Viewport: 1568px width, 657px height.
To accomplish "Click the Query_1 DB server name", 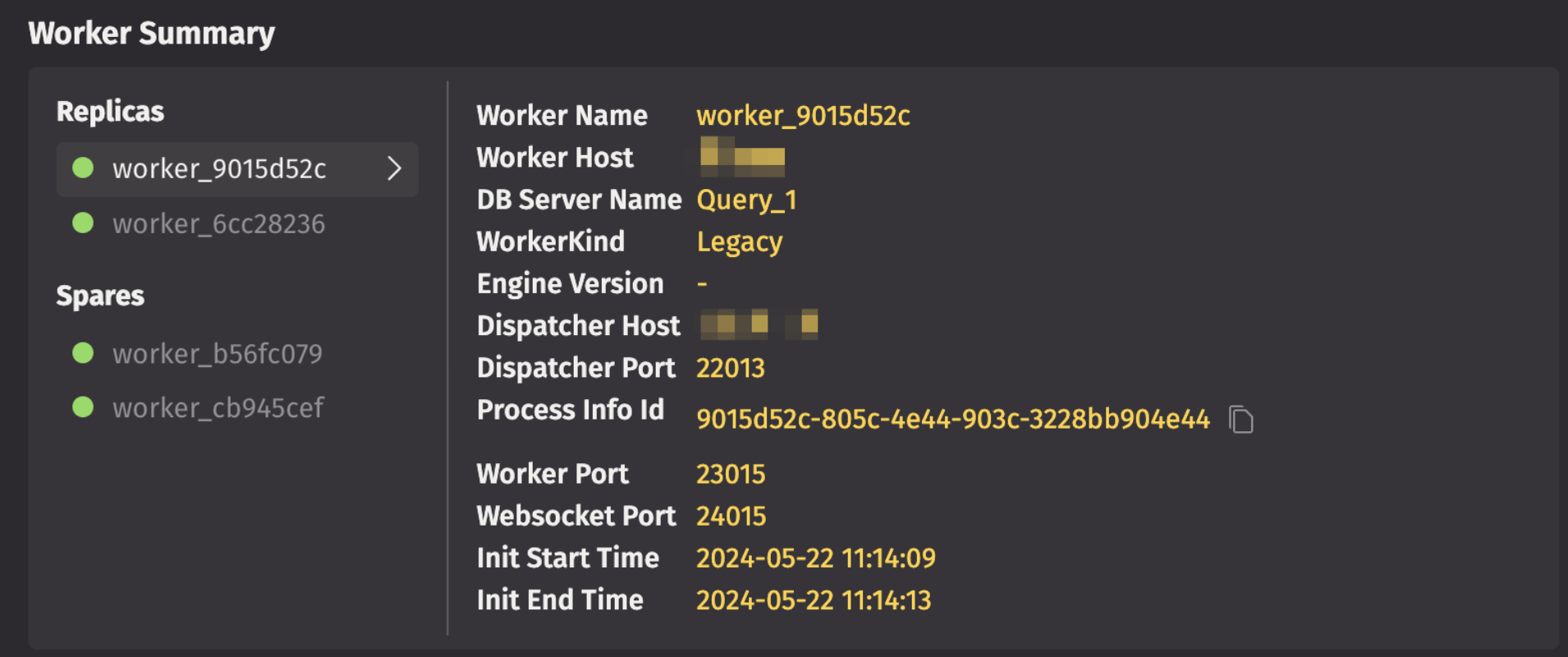I will point(746,200).
